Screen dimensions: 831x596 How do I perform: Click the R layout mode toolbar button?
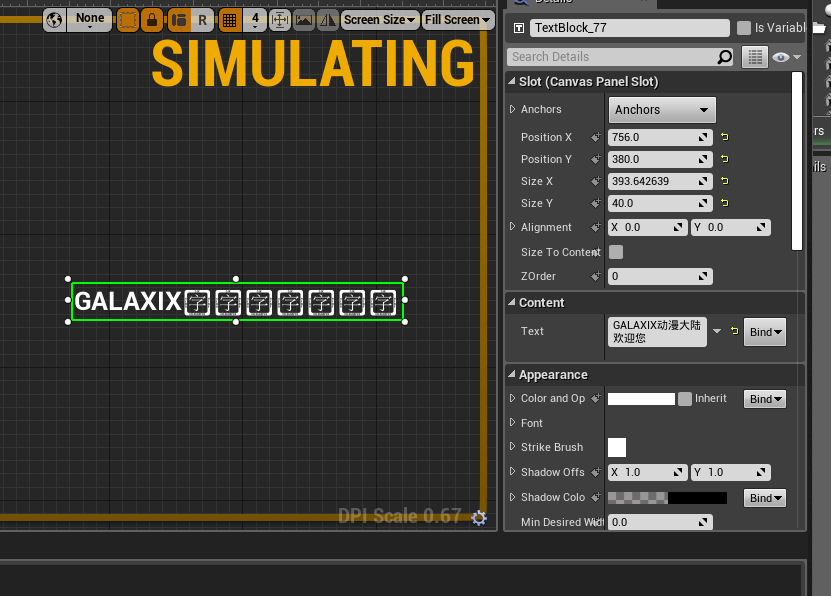click(202, 20)
